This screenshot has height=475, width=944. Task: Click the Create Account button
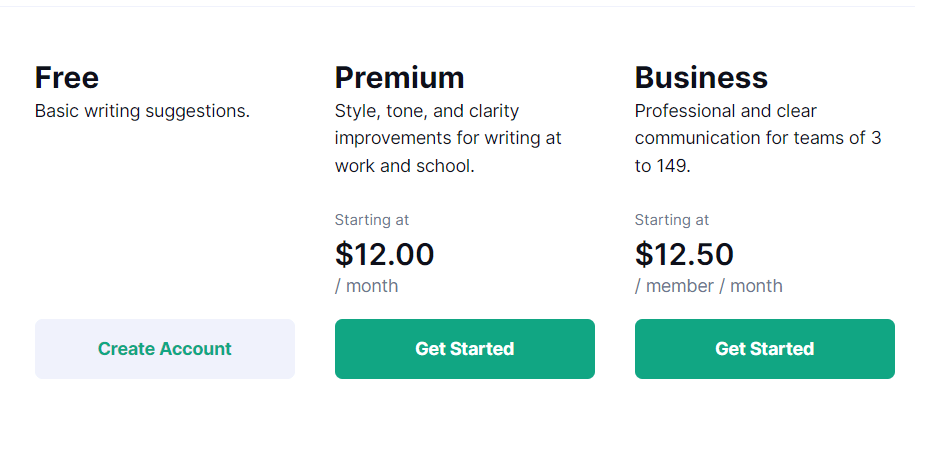[165, 349]
